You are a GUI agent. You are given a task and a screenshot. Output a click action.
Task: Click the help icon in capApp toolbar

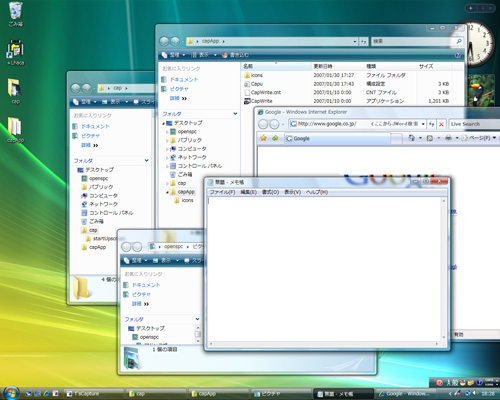click(458, 55)
